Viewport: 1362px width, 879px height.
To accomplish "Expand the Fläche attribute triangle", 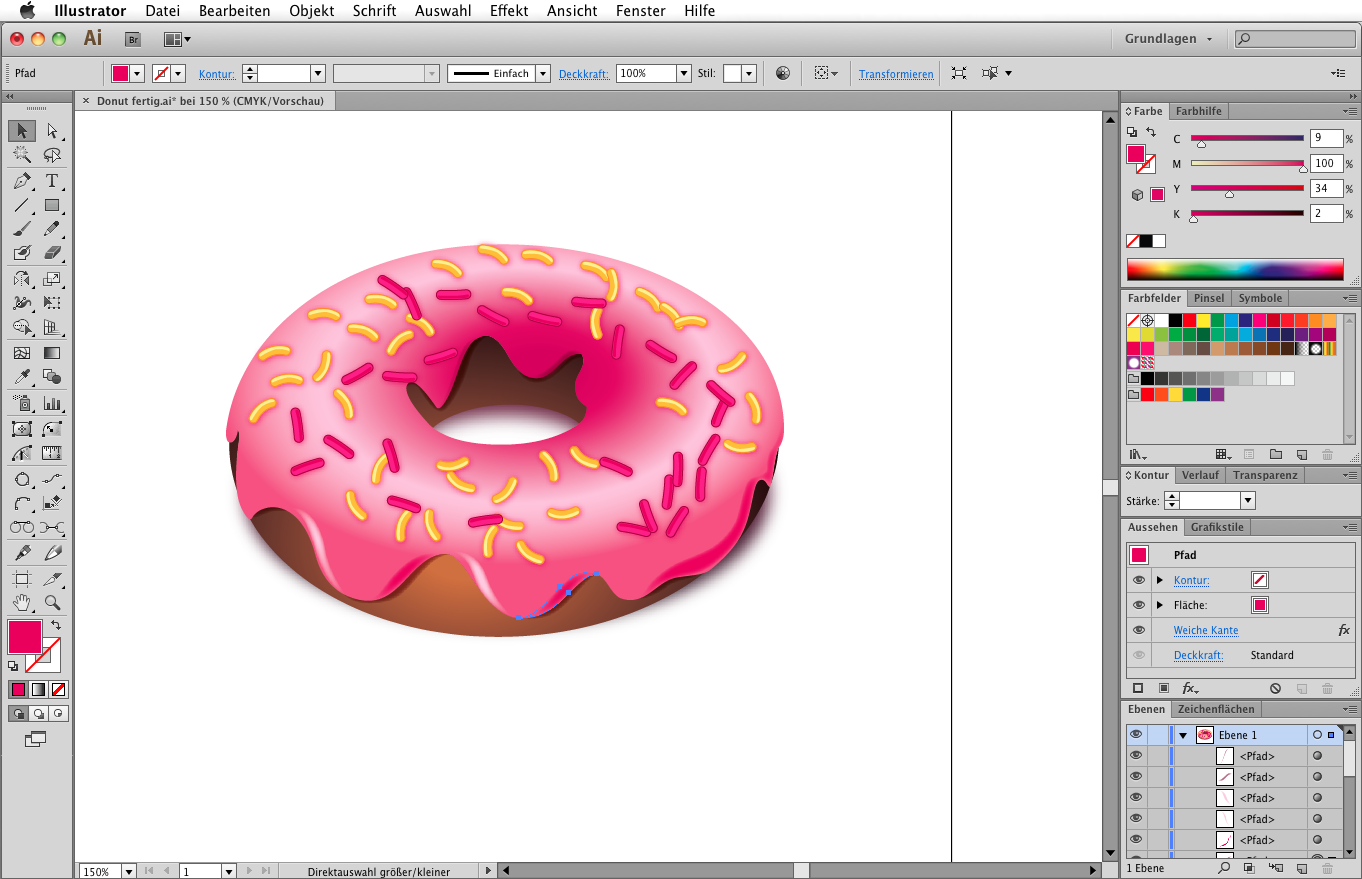I will coord(1160,605).
